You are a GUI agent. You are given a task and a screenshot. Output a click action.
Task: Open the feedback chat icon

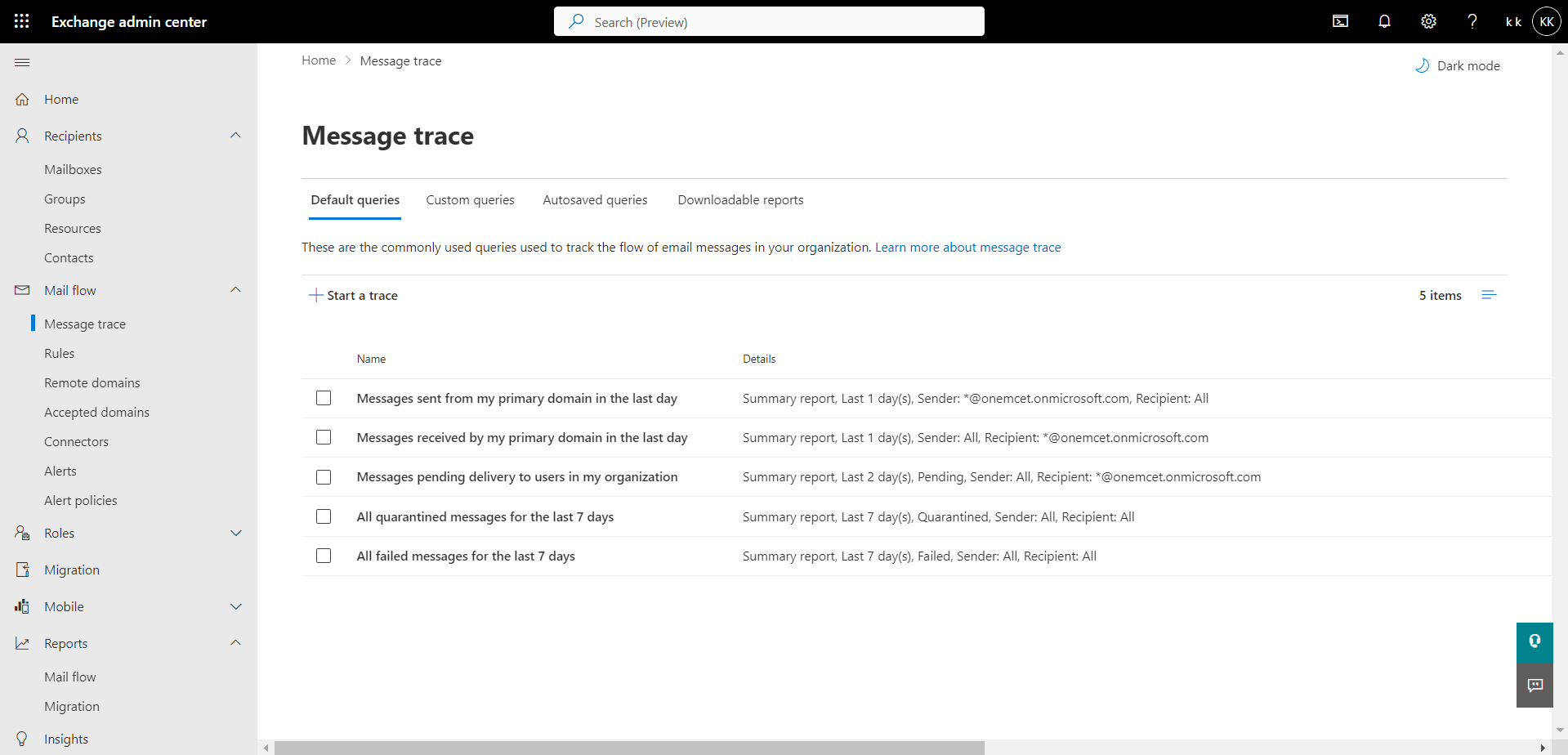pos(1534,685)
